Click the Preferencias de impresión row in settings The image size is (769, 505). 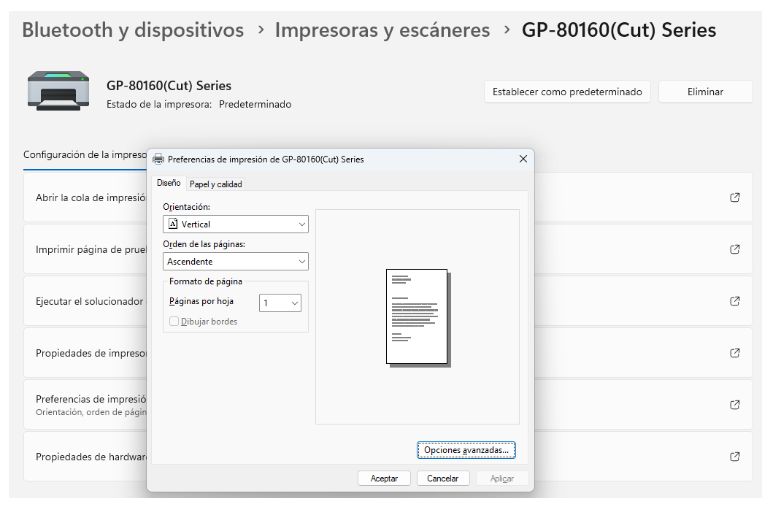pos(387,405)
